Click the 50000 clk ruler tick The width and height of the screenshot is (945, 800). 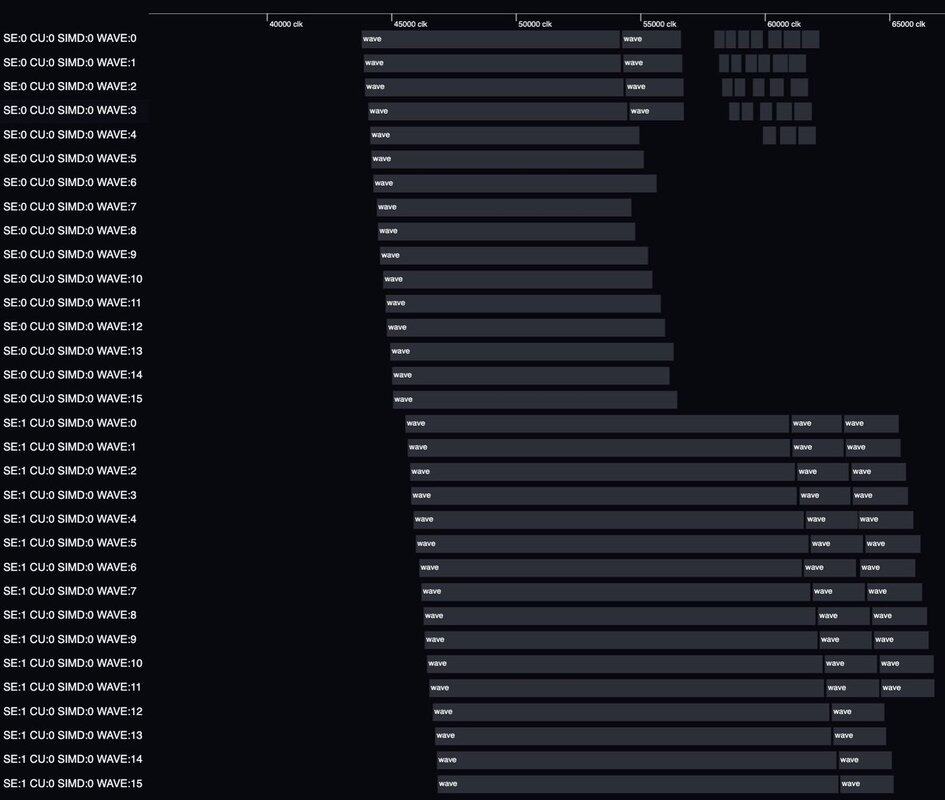coord(534,24)
